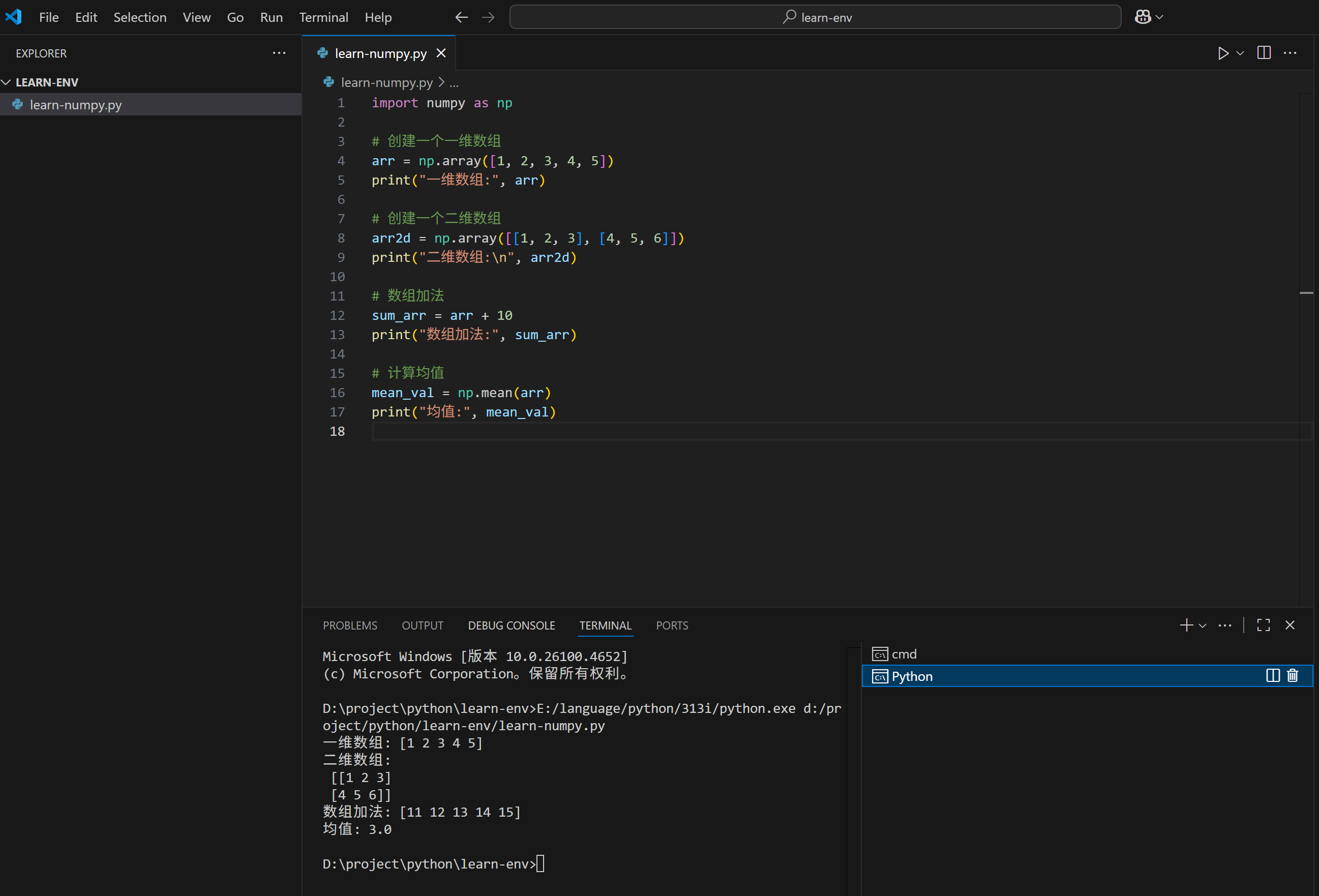Open terminal panel more actions
1319x896 pixels.
(x=1225, y=625)
